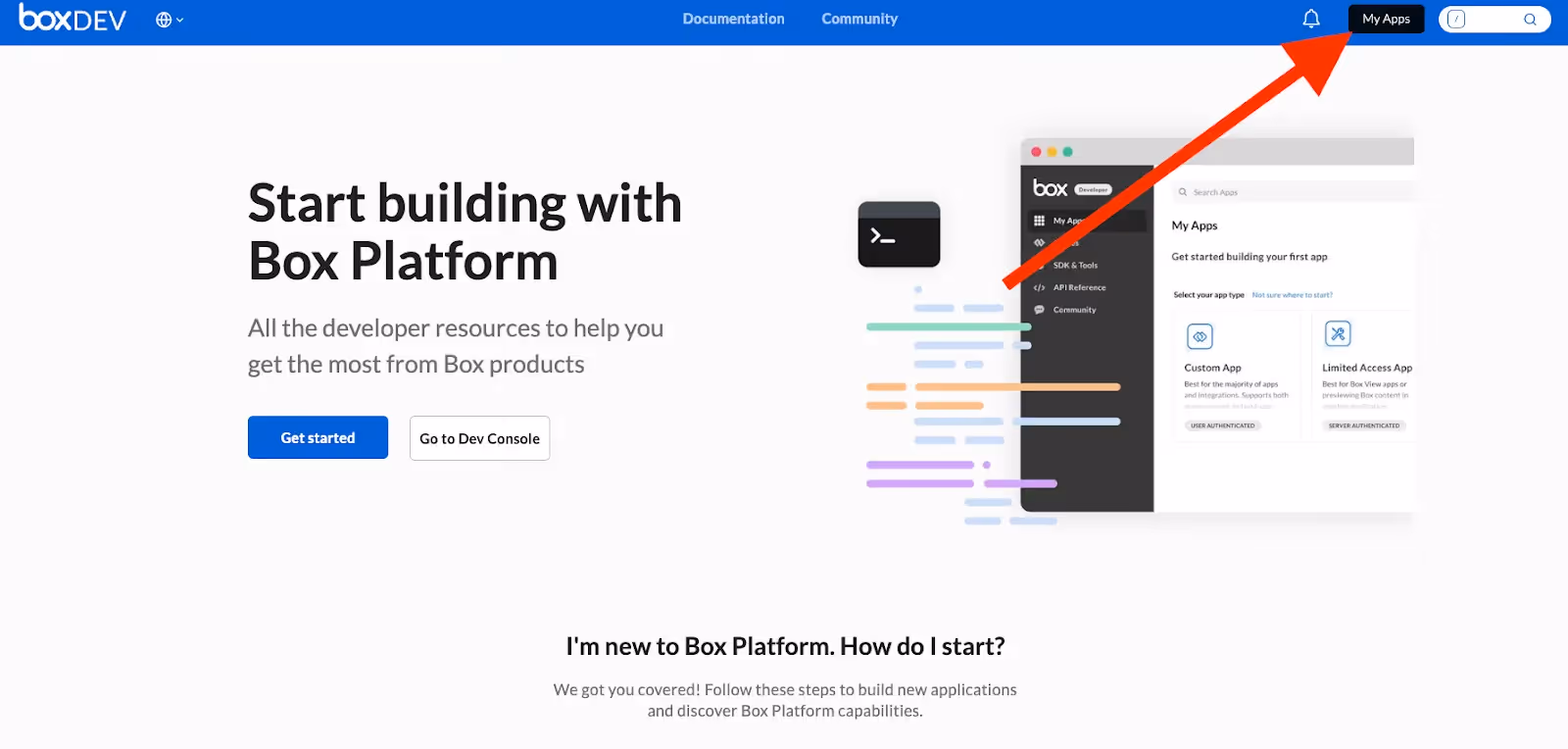Click the blue Get started button
Image resolution: width=1568 pixels, height=749 pixels.
[x=318, y=437]
